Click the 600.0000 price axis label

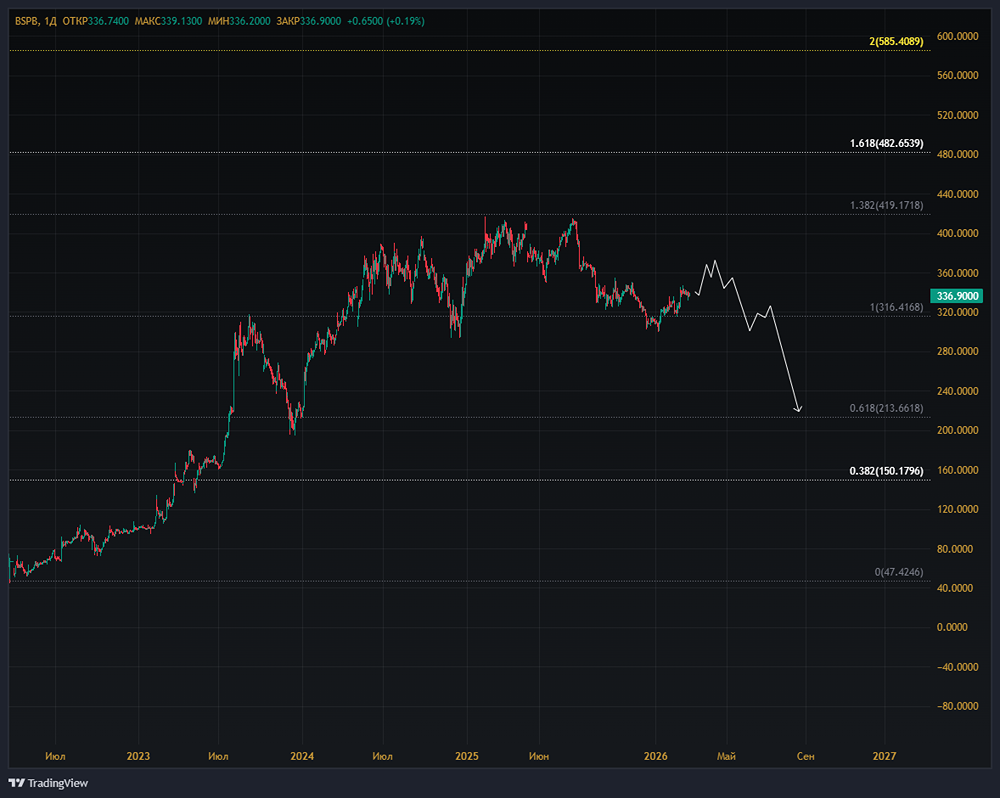click(957, 36)
